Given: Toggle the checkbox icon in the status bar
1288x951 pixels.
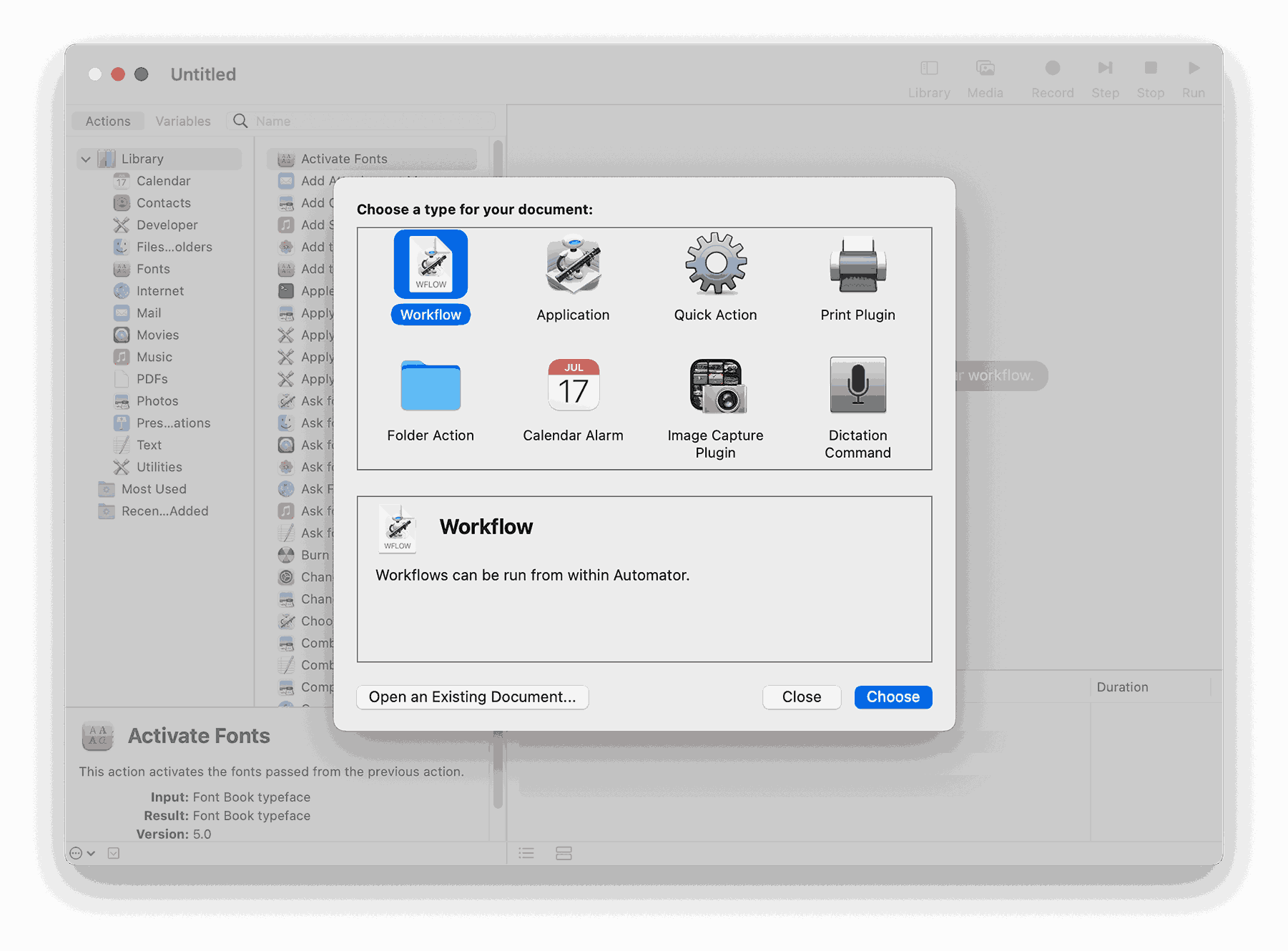Looking at the screenshot, I should (x=114, y=852).
